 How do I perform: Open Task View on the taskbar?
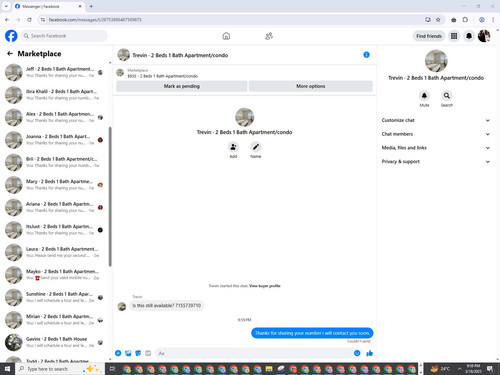[113, 369]
